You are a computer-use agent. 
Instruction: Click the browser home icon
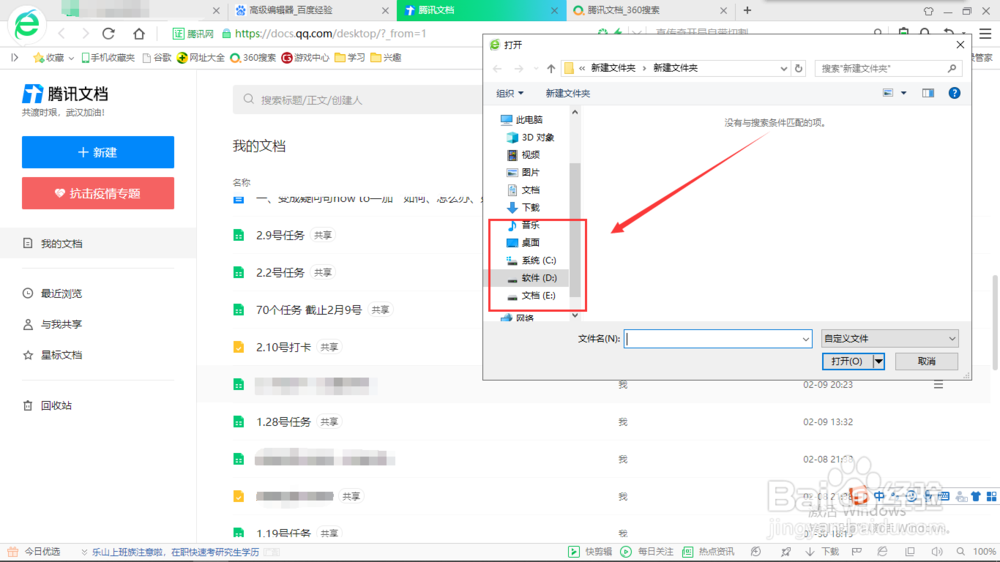138,33
